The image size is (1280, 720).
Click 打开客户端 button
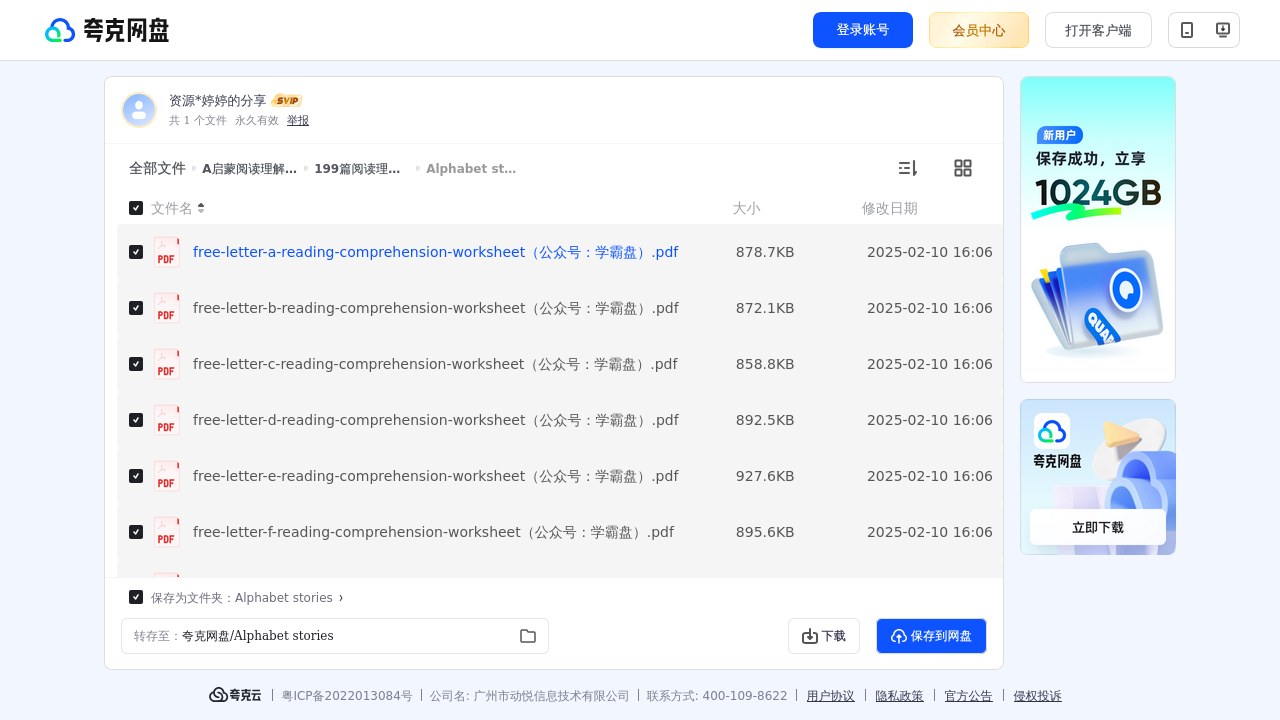(x=1098, y=30)
